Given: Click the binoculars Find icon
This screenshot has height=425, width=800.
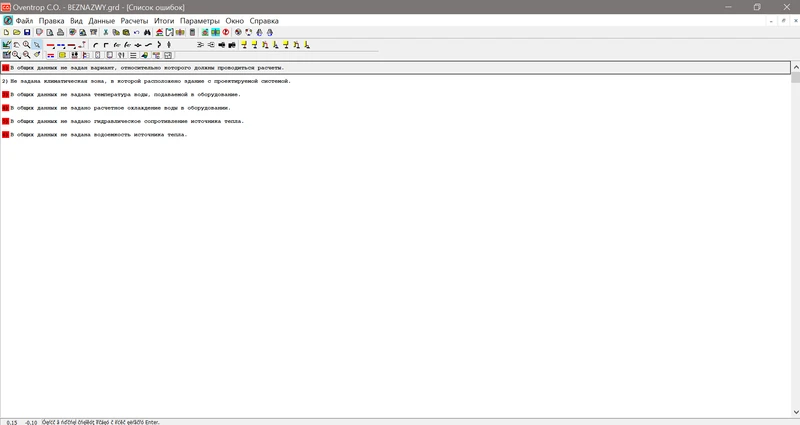Looking at the screenshot, I should click(x=147, y=32).
